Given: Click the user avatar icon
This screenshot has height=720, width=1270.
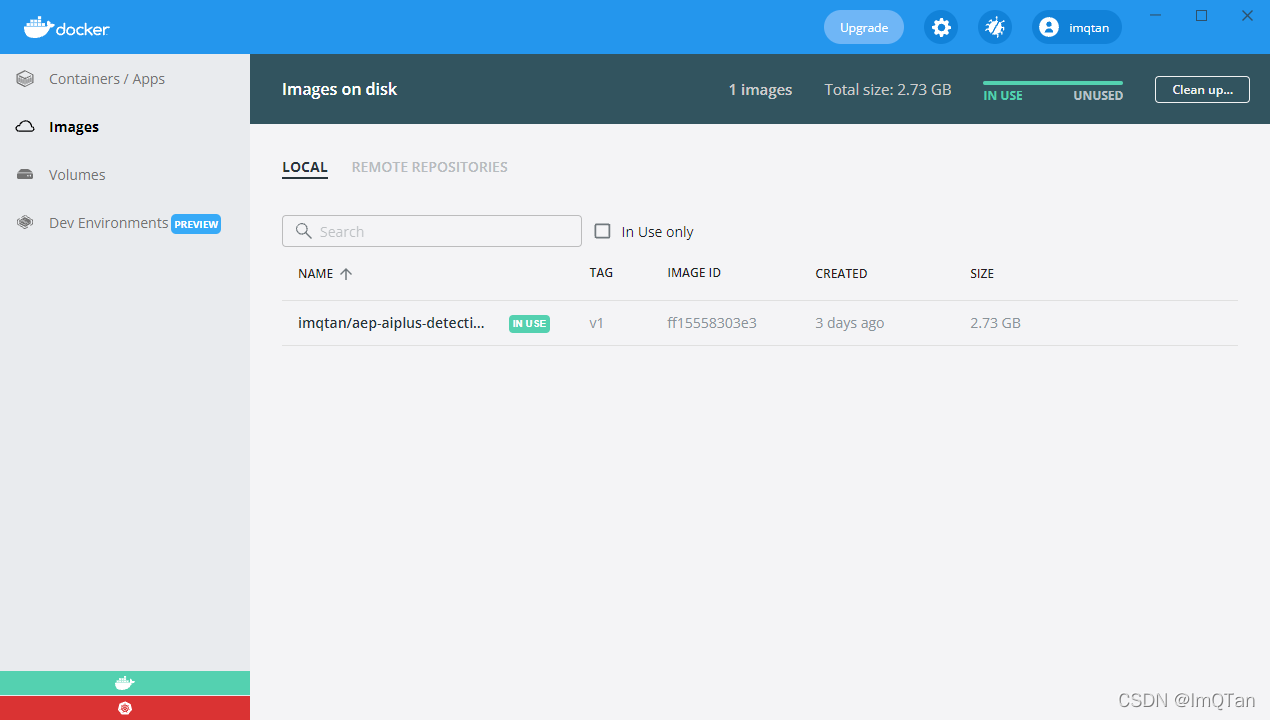Looking at the screenshot, I should [x=1049, y=27].
